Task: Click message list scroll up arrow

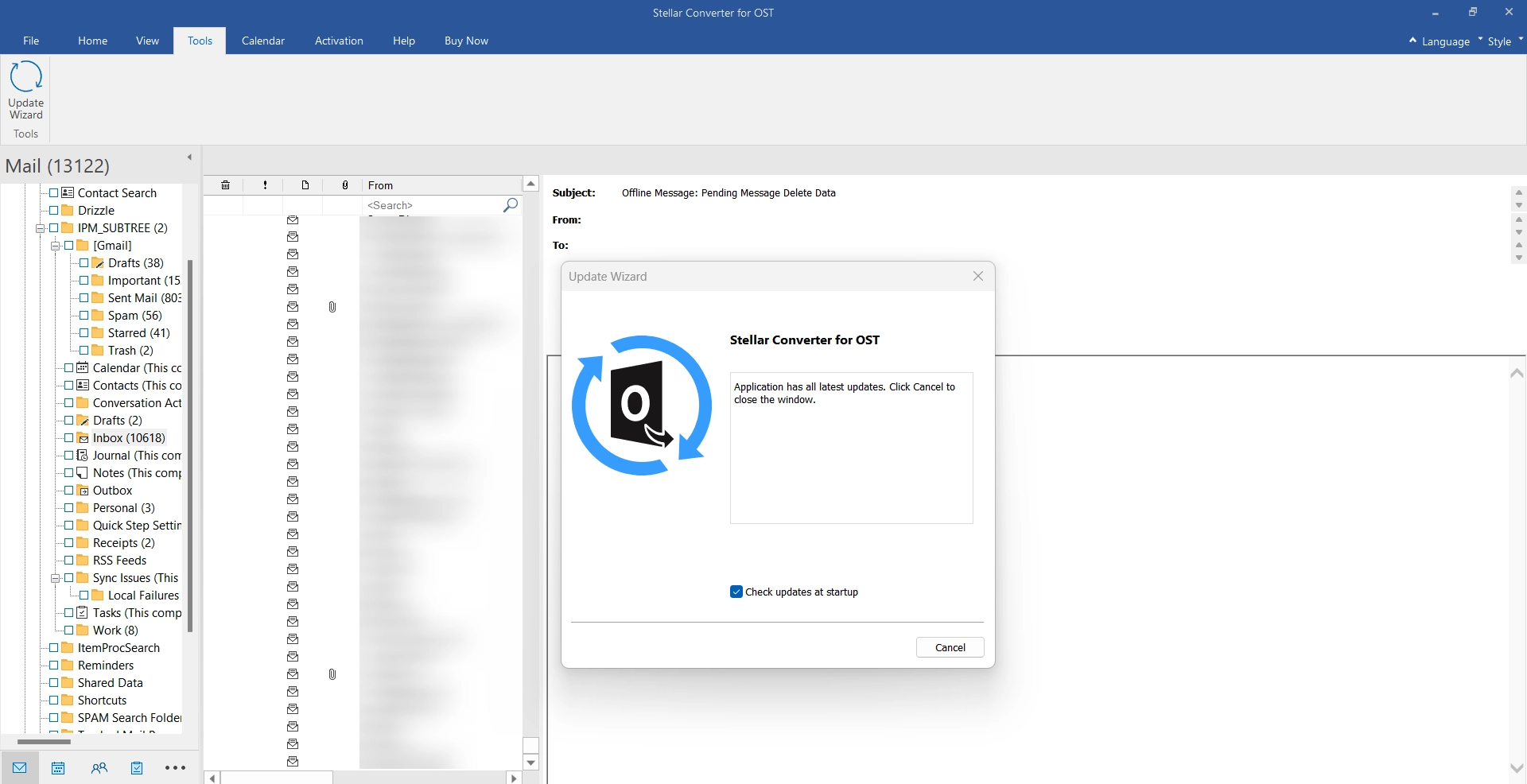Action: pyautogui.click(x=530, y=184)
